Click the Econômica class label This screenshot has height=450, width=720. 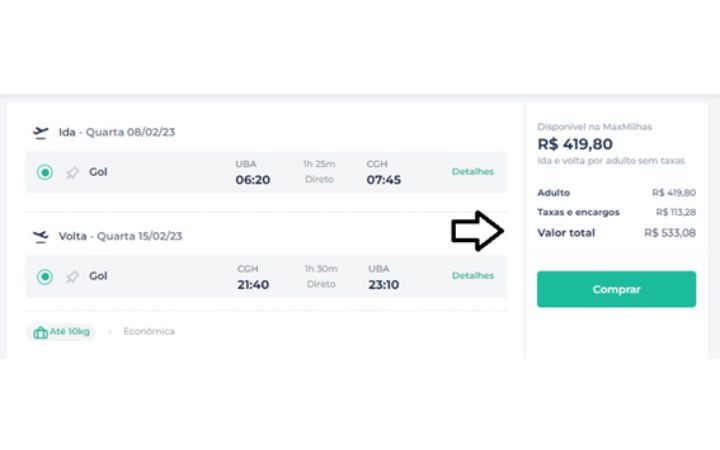[x=149, y=332]
